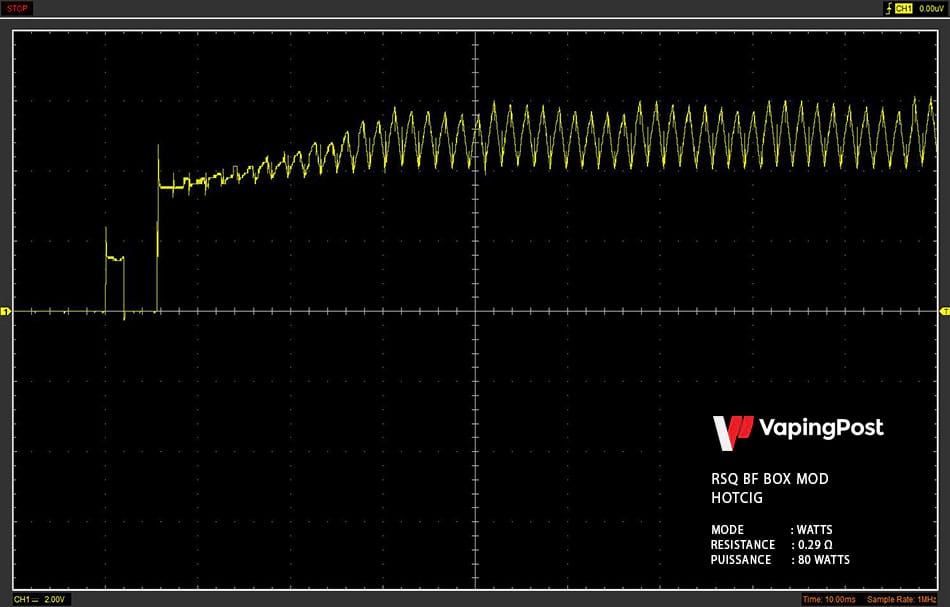Image resolution: width=950 pixels, height=607 pixels.
Task: Click the CH1 ground marker labeled 1
Action: click(5, 311)
